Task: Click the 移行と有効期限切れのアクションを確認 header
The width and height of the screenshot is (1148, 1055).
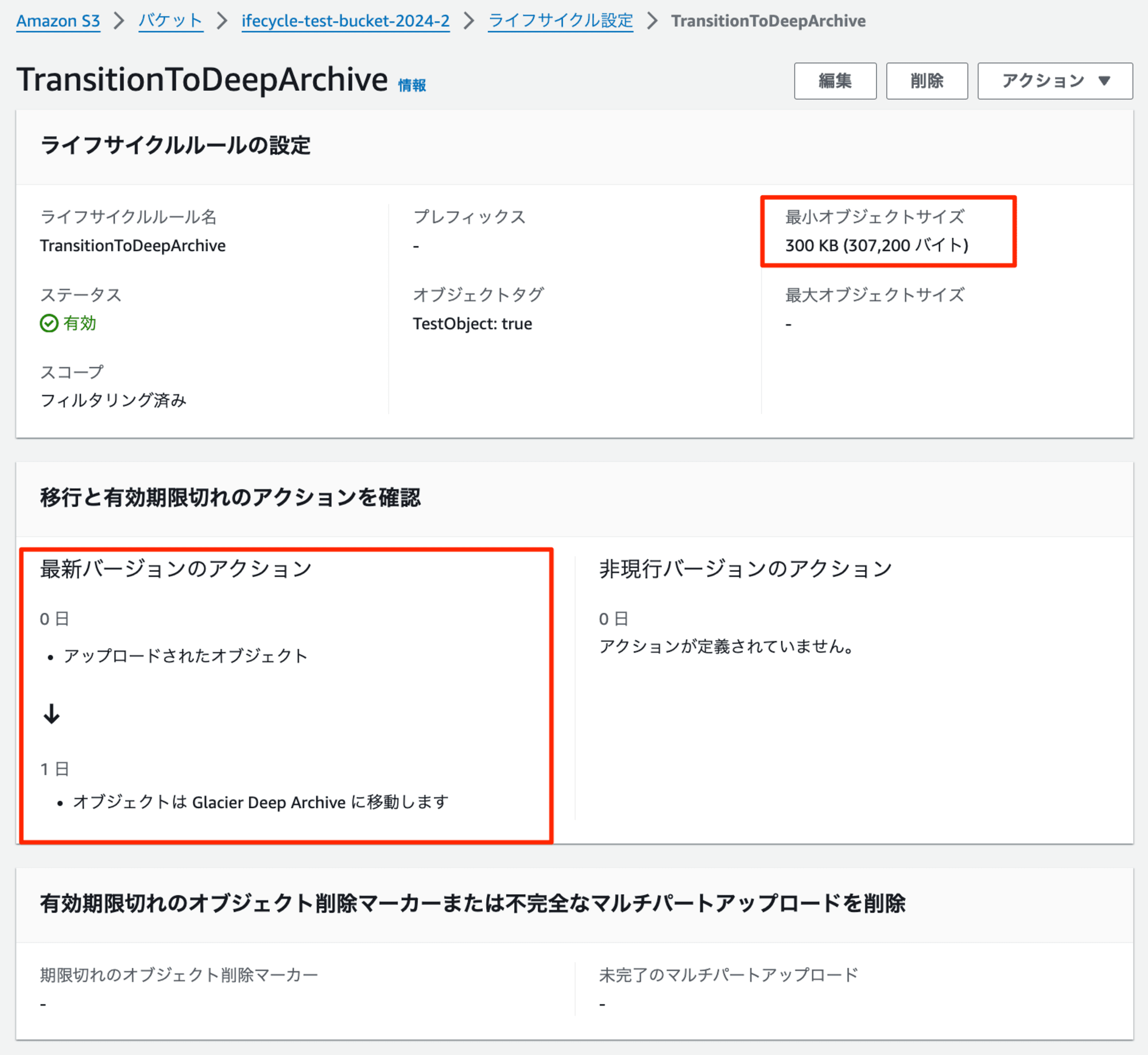Action: click(230, 498)
